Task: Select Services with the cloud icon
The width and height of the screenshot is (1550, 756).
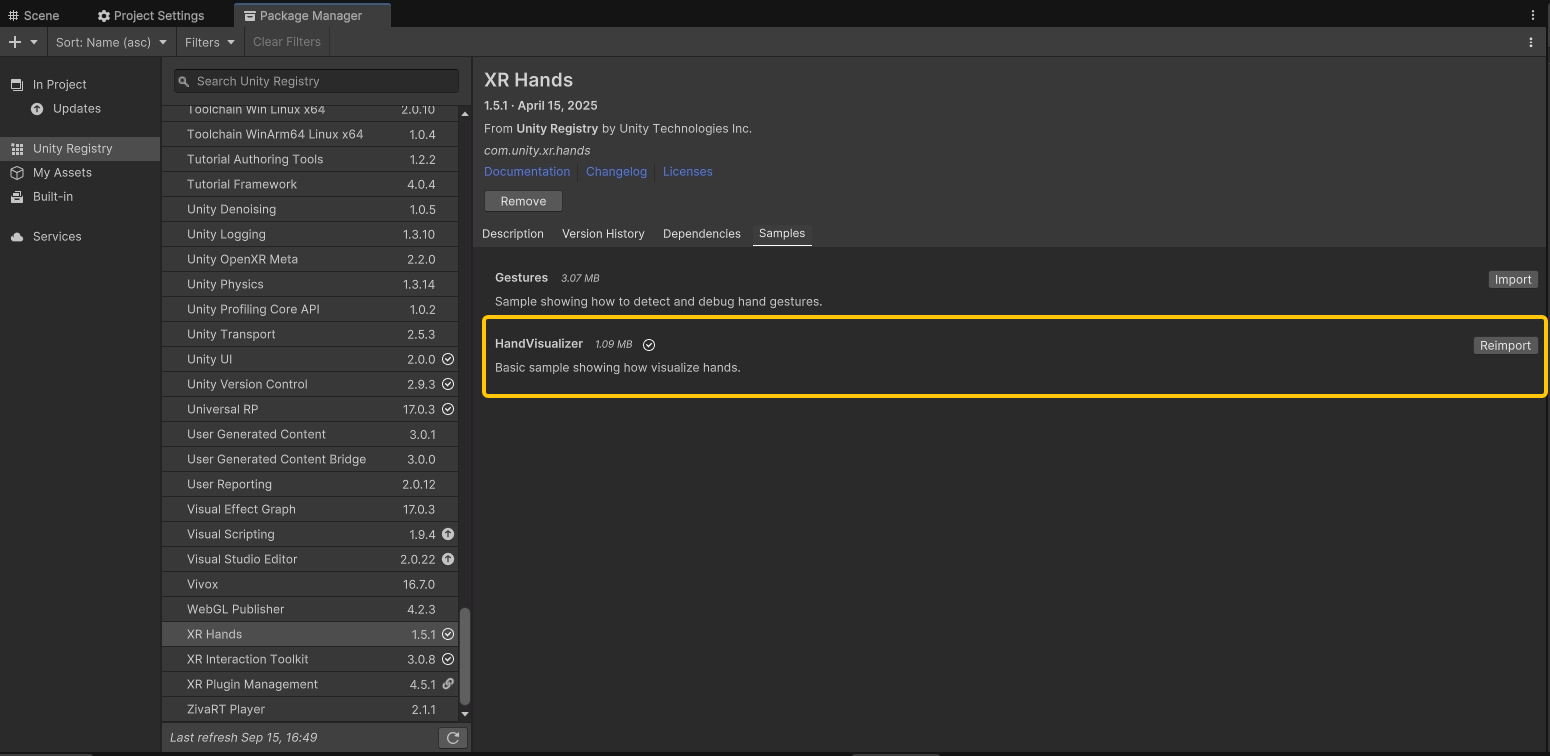Action: pos(57,237)
